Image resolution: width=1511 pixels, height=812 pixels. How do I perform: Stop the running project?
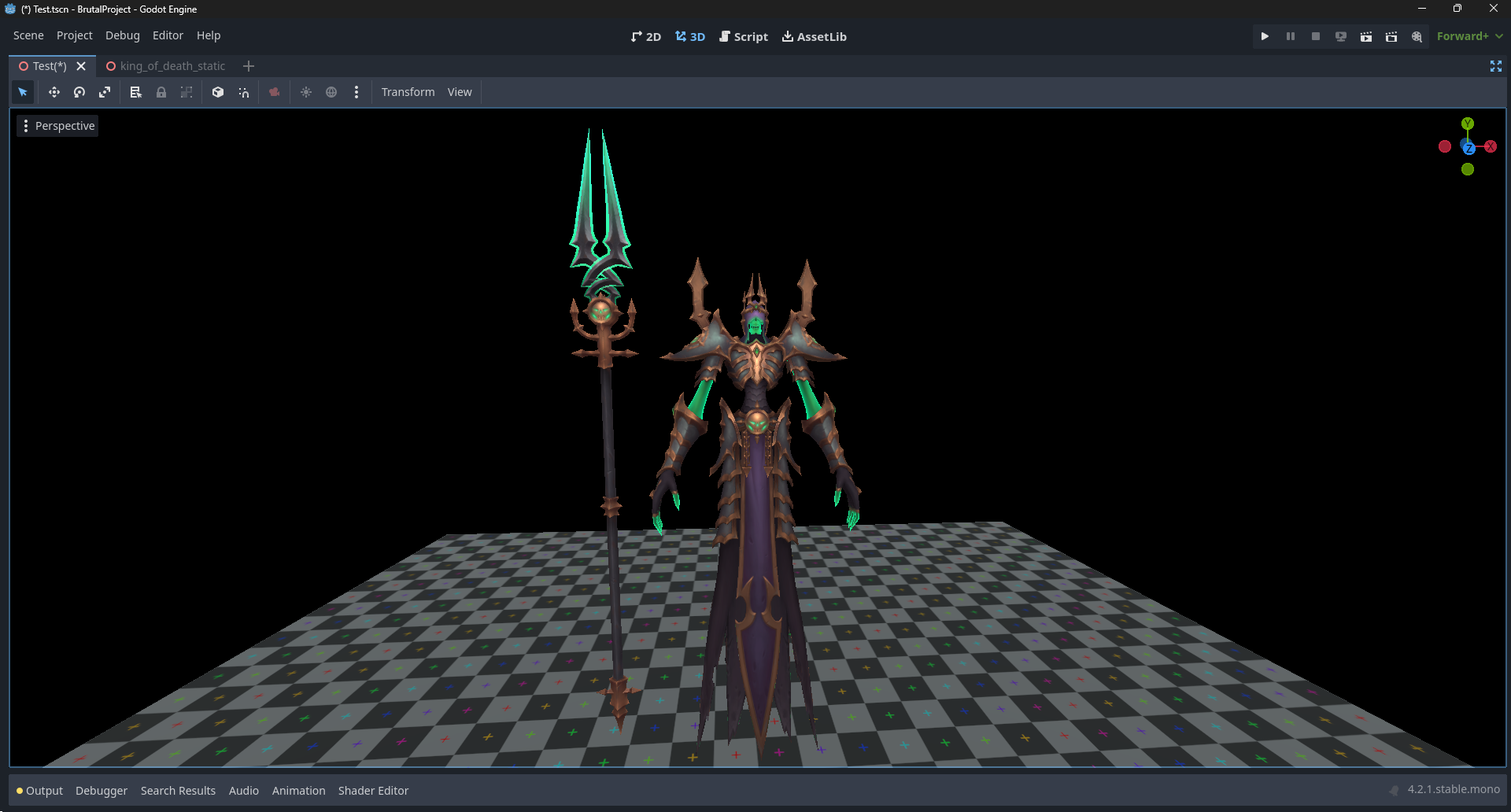pyautogui.click(x=1316, y=36)
